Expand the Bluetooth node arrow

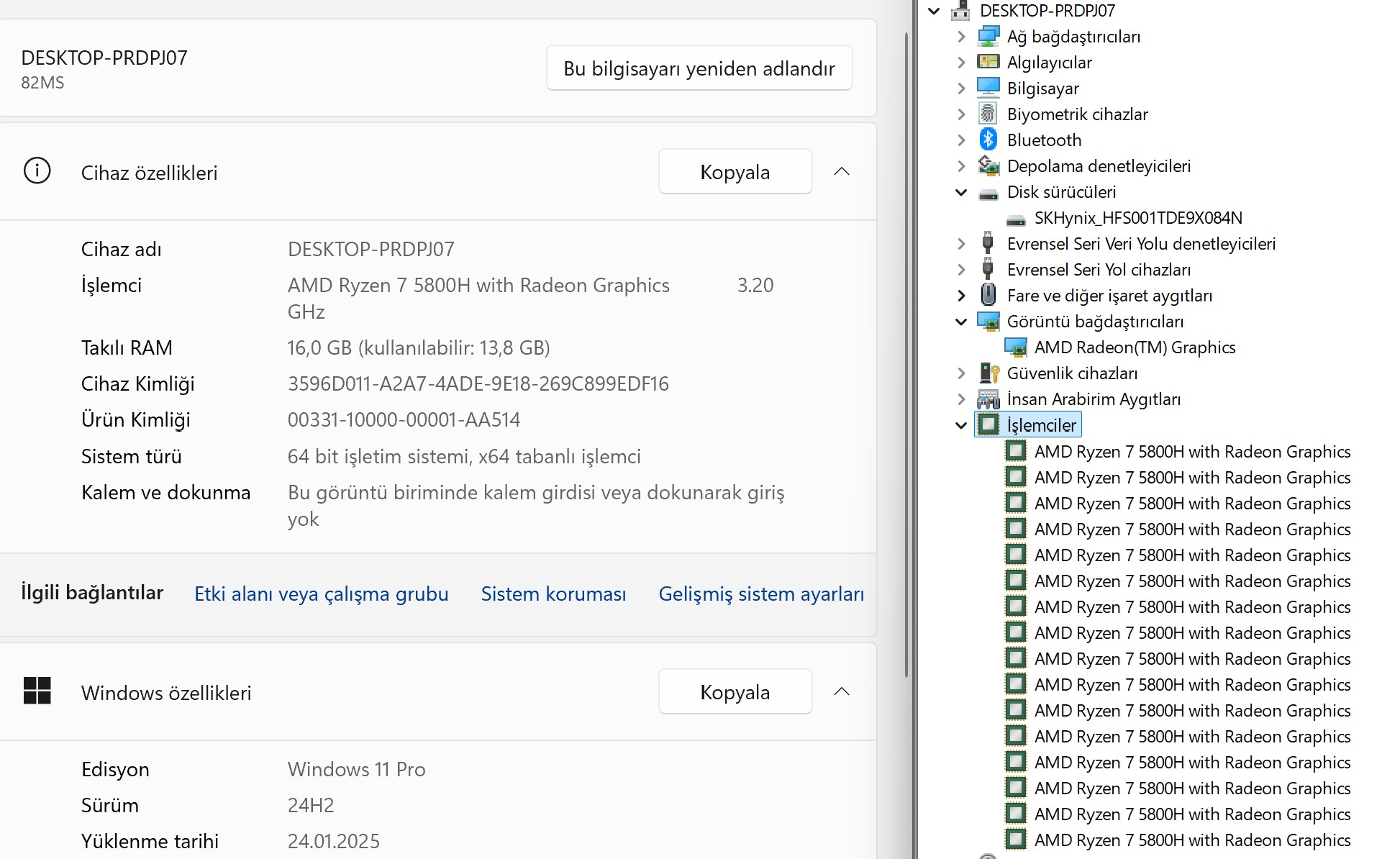click(961, 140)
